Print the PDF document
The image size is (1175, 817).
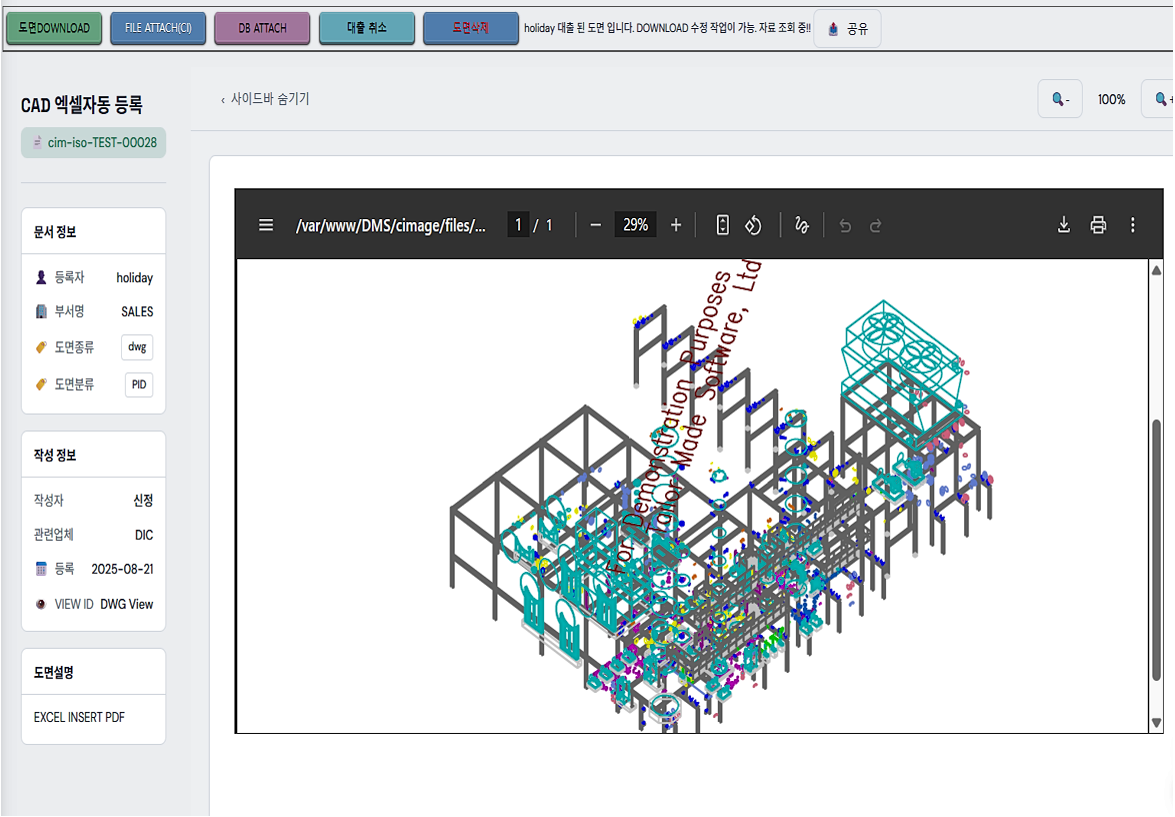(1098, 225)
